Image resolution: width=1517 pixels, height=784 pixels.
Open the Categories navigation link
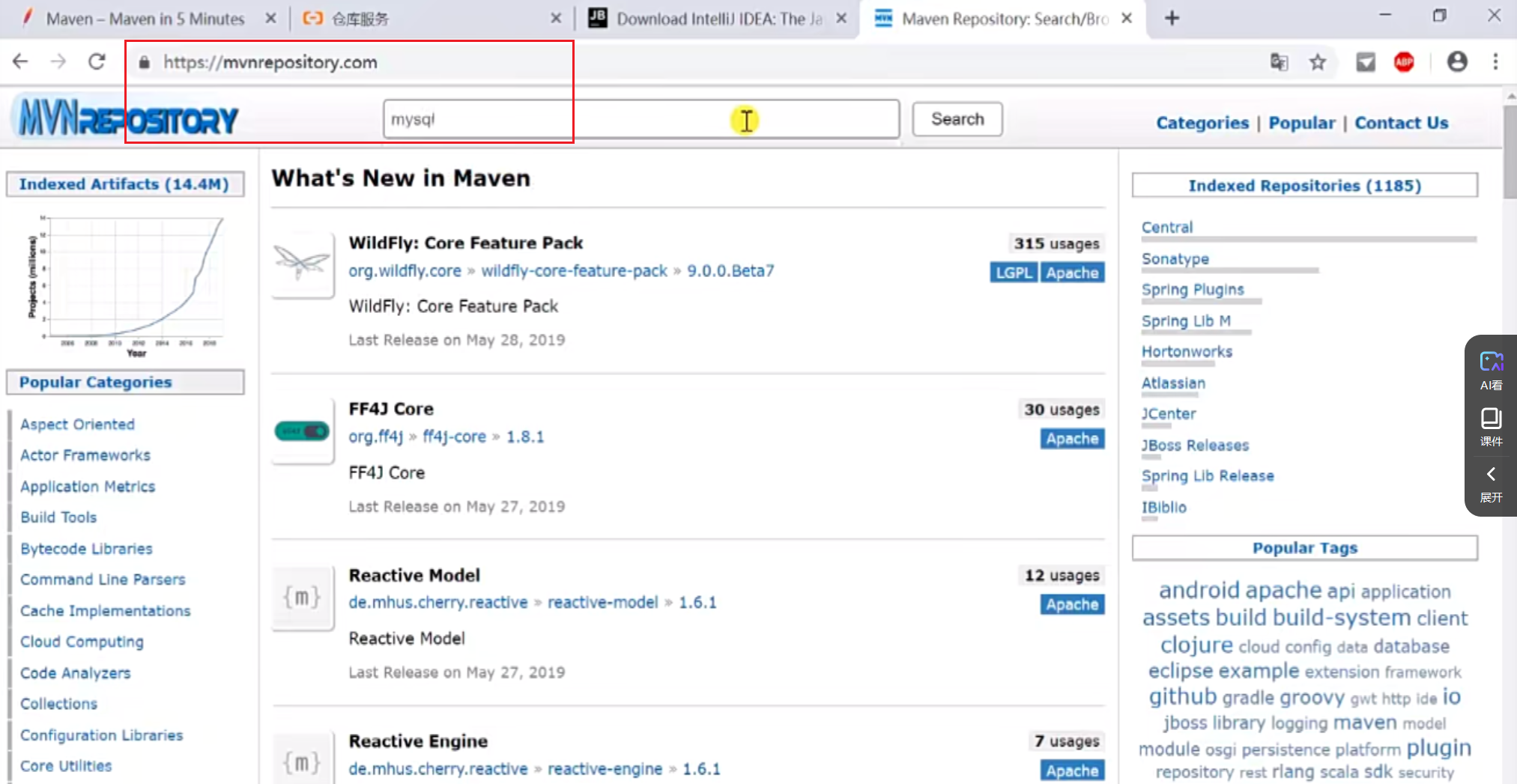pos(1202,123)
